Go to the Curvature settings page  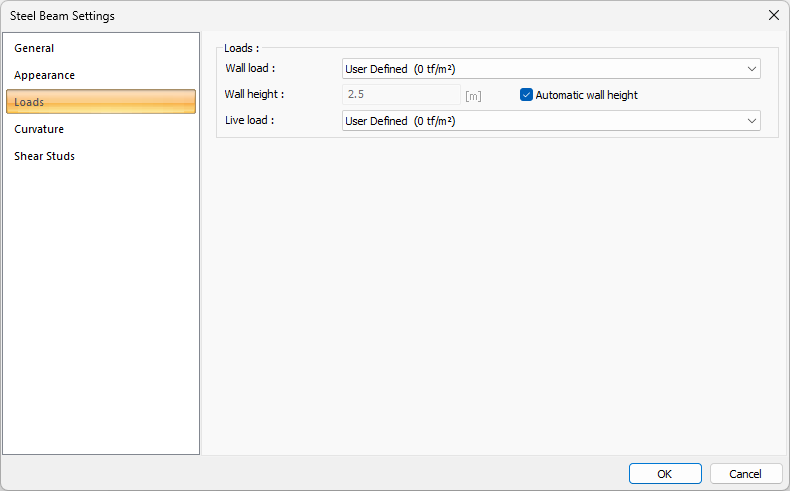click(x=39, y=129)
